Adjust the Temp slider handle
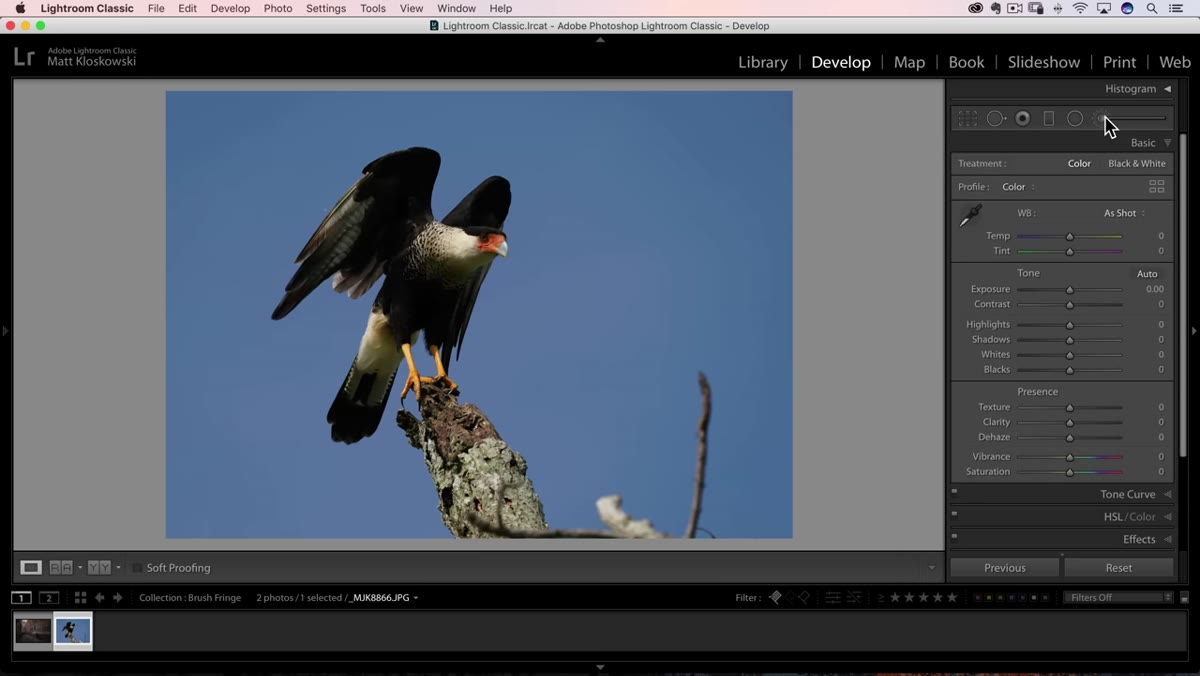1200x676 pixels. click(1069, 236)
